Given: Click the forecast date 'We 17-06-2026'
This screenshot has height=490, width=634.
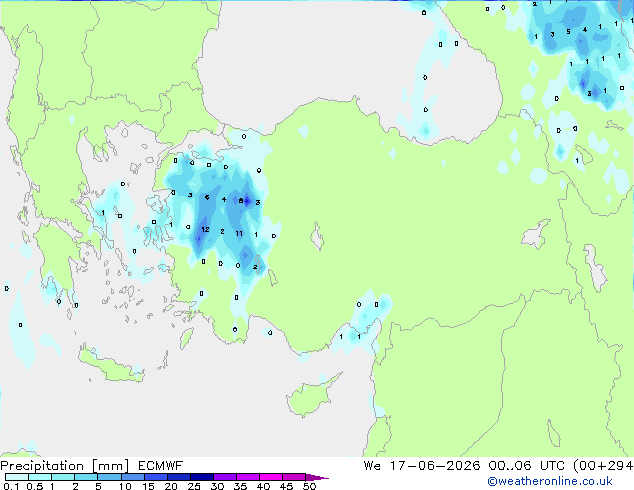Looking at the screenshot, I should click(422, 466).
